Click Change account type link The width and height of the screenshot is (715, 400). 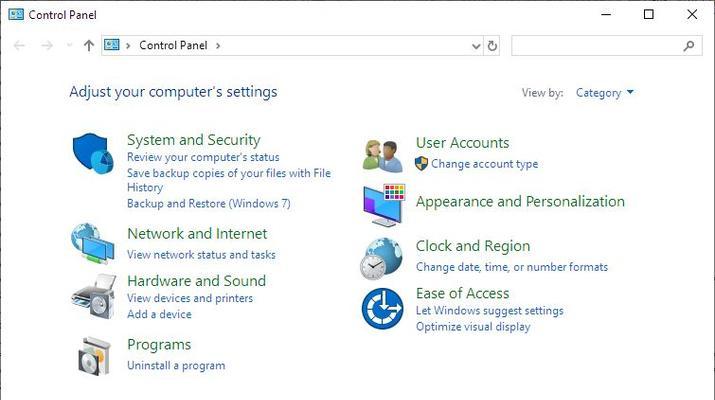tap(484, 164)
